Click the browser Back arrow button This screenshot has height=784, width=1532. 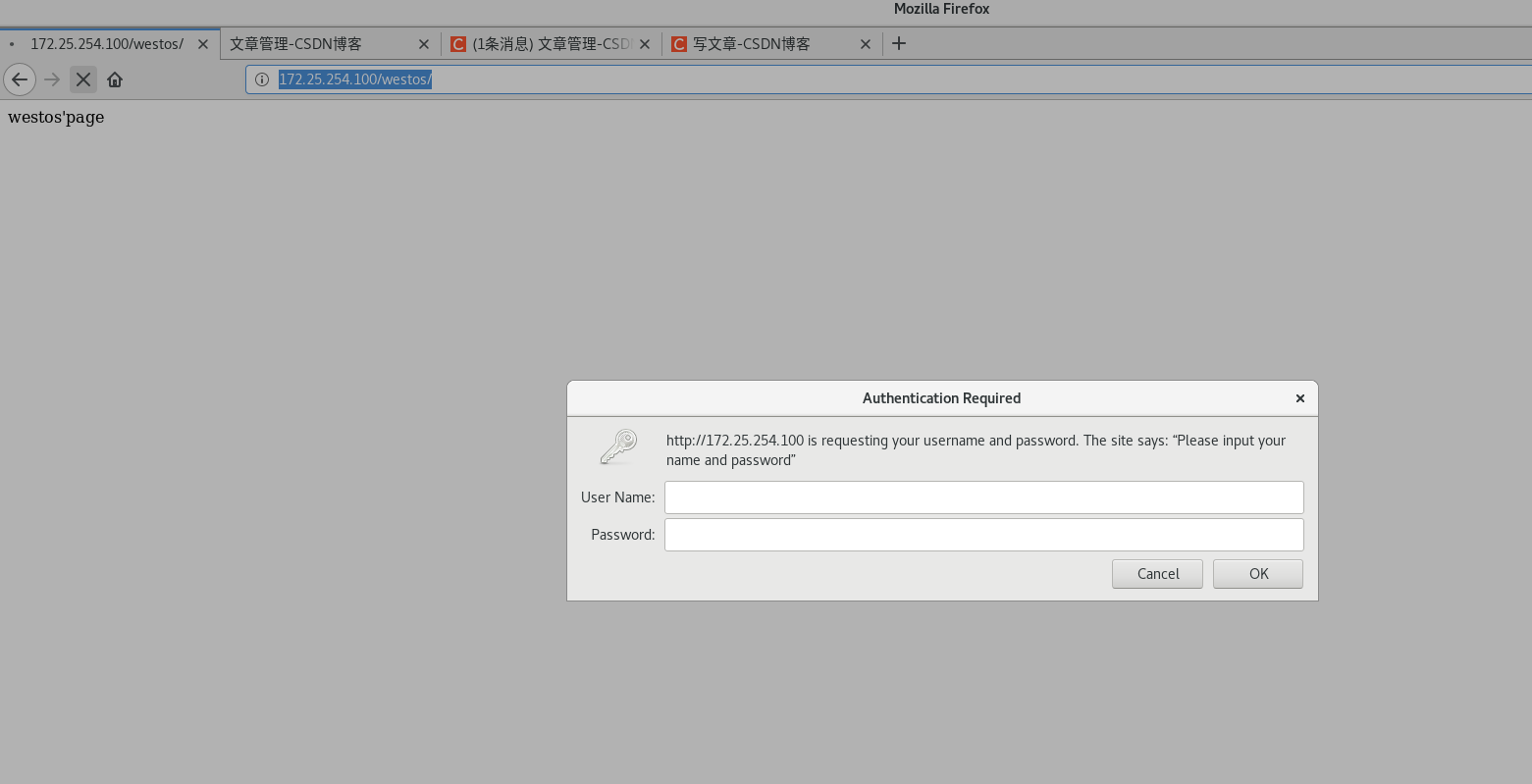[20, 79]
